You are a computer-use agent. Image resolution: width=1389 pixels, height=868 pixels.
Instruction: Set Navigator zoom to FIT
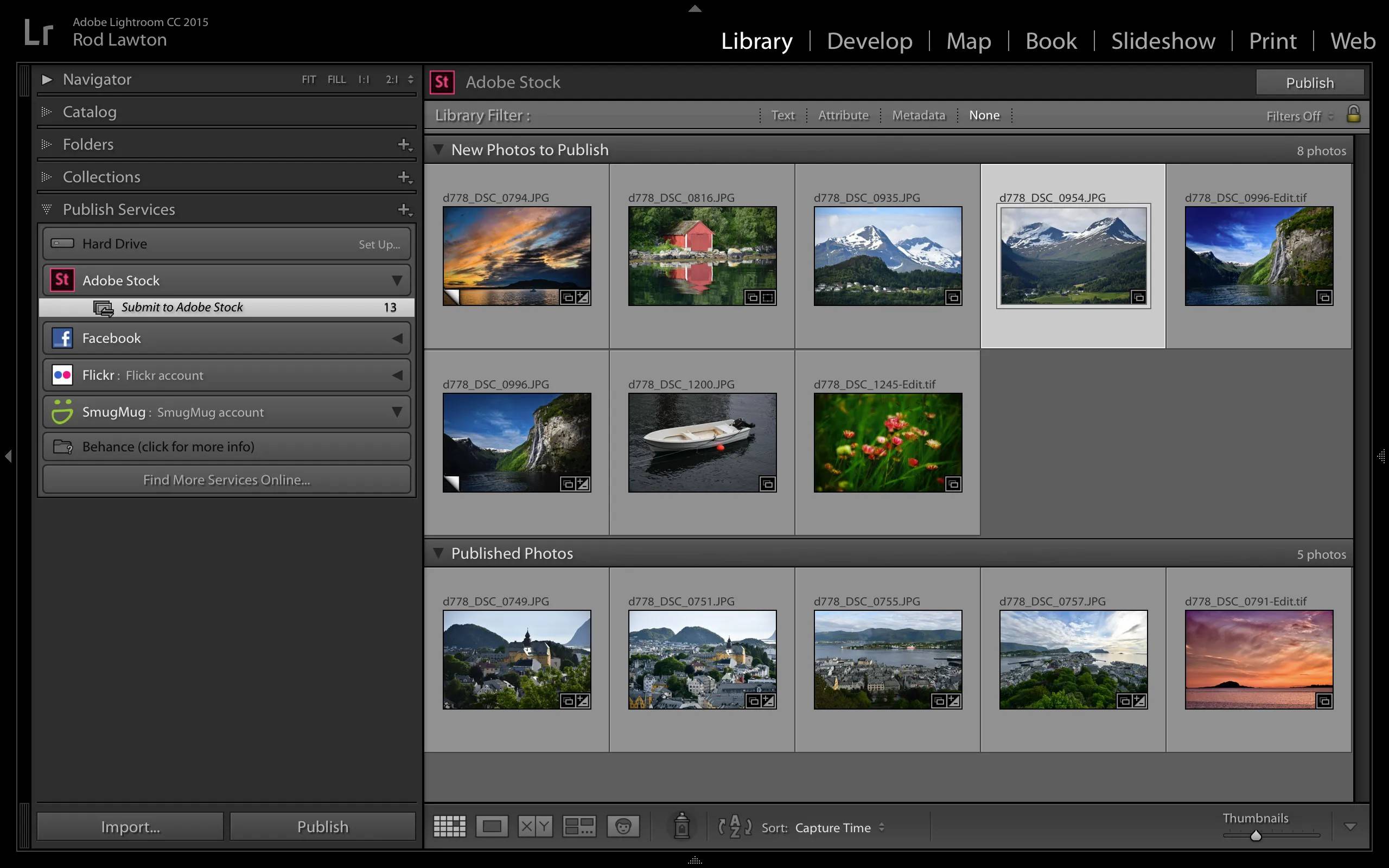(x=309, y=80)
